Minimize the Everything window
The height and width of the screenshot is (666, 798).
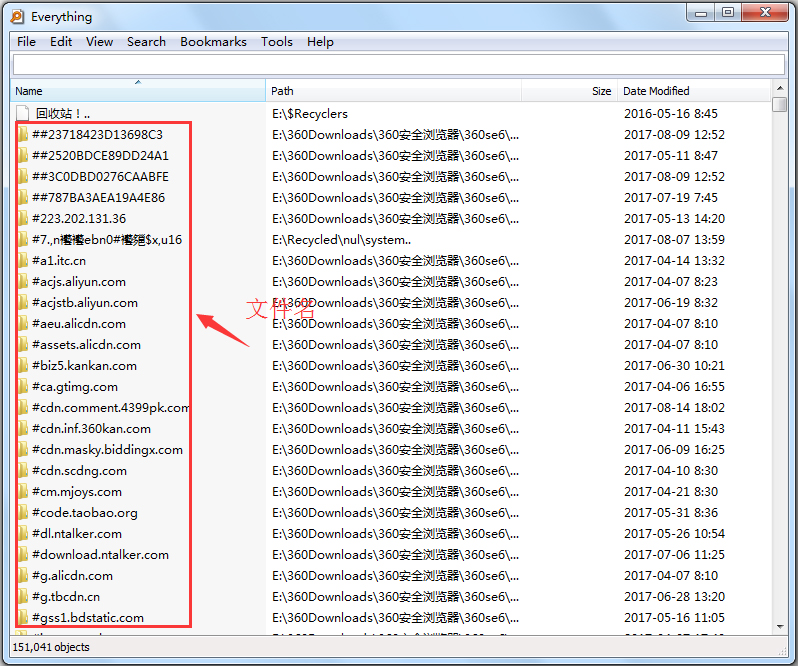[701, 12]
